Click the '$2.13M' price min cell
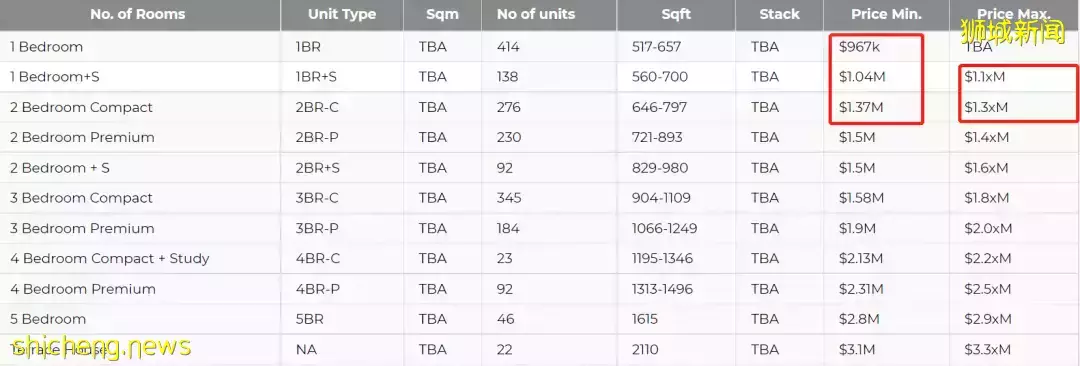 pyautogui.click(x=861, y=258)
